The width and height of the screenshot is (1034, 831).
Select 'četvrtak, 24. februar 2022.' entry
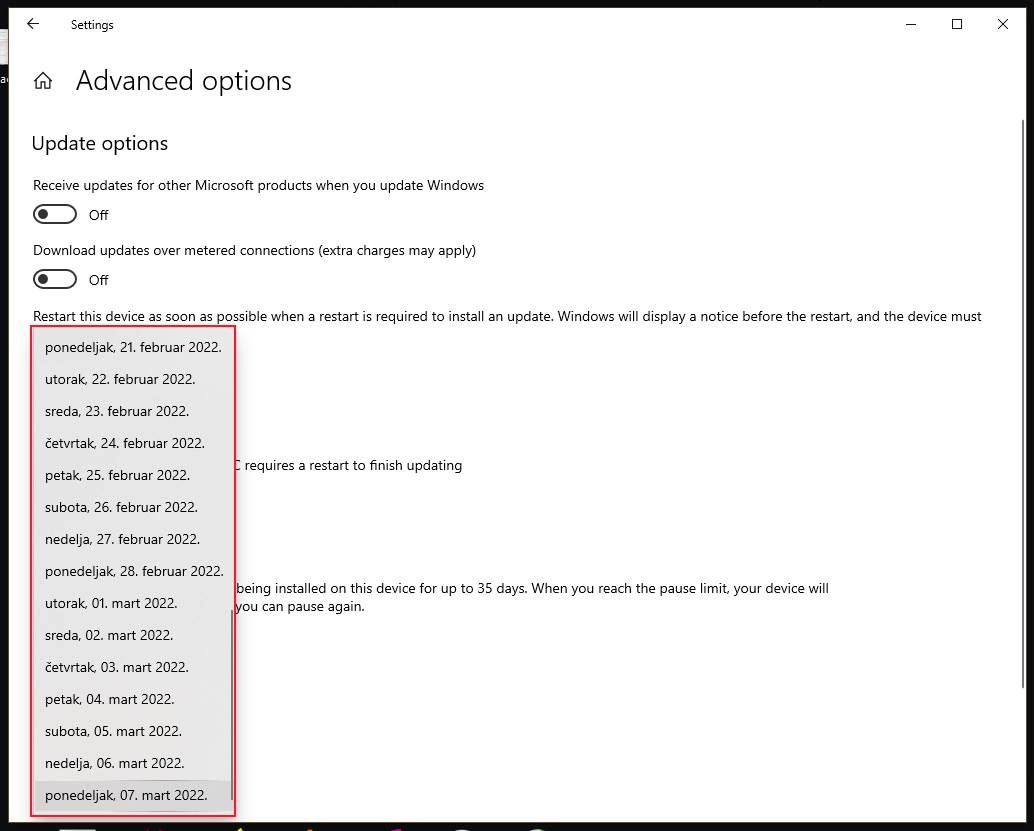pos(124,443)
